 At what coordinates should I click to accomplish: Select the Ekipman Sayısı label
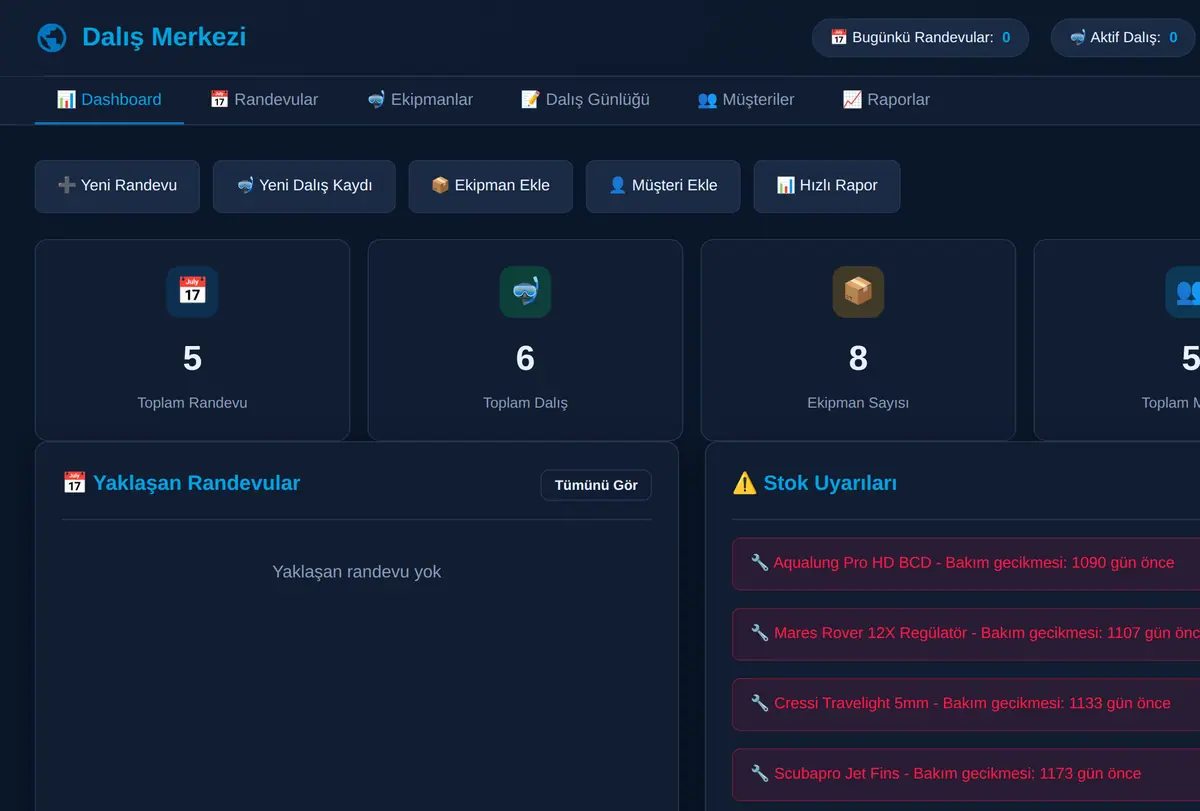(x=858, y=403)
